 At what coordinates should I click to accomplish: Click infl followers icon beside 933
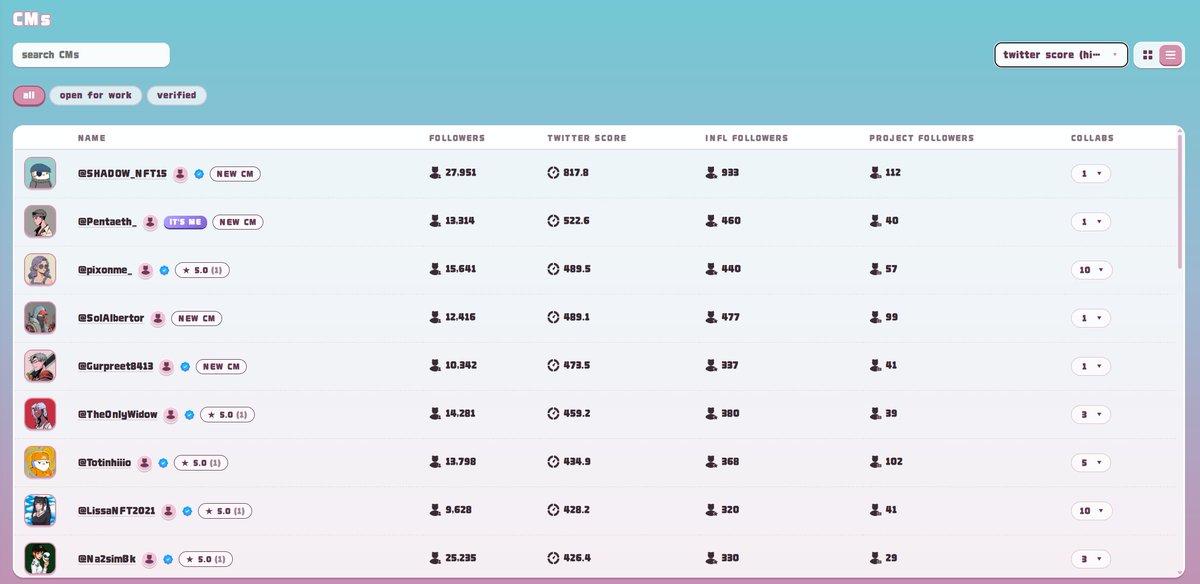tap(711, 173)
